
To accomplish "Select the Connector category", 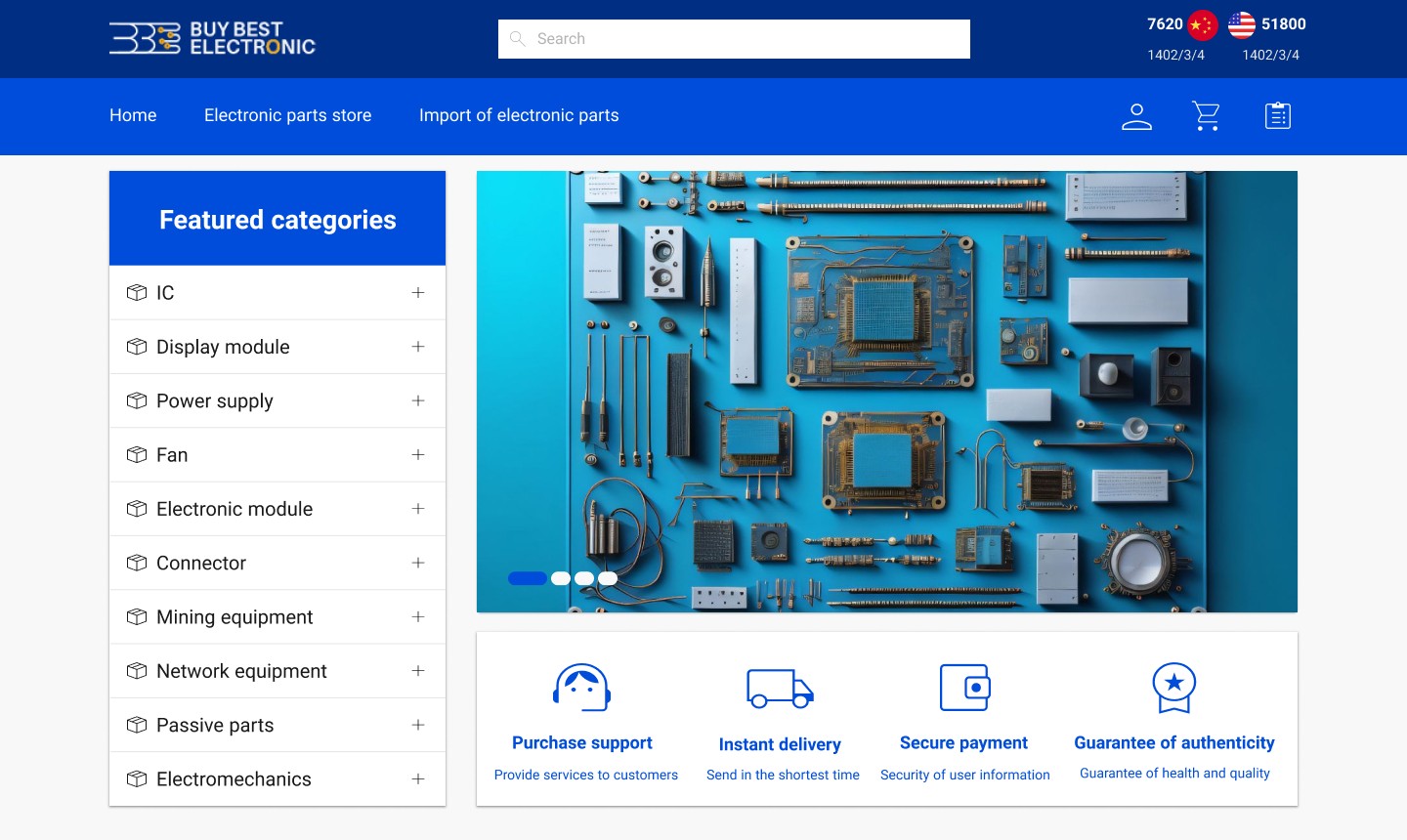I will point(200,563).
